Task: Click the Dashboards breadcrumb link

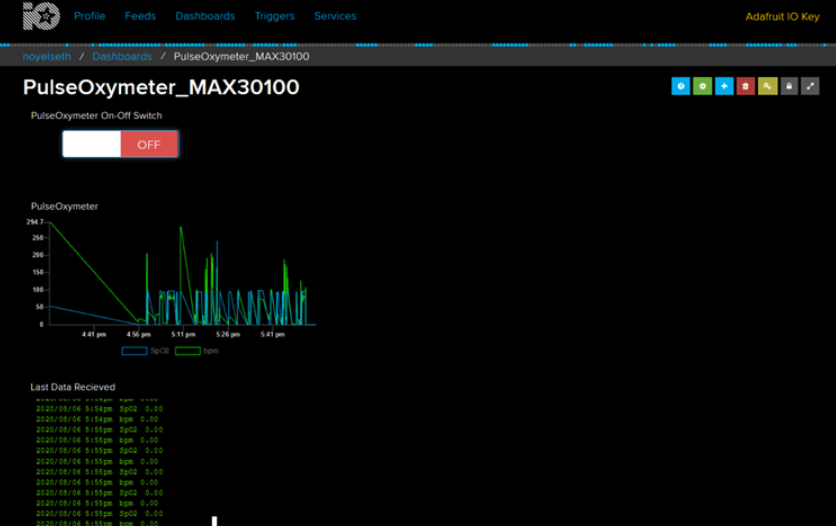Action: click(122, 57)
